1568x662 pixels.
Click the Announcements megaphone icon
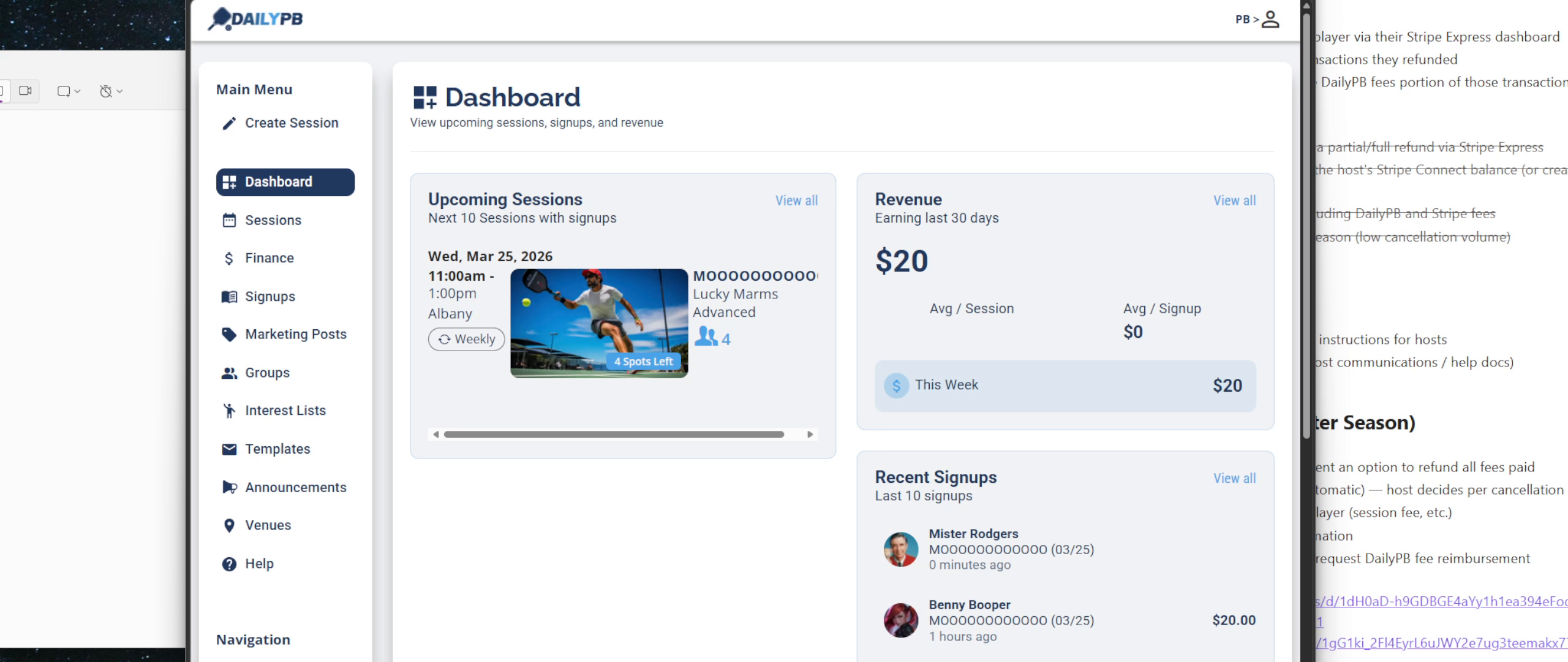pyautogui.click(x=230, y=487)
